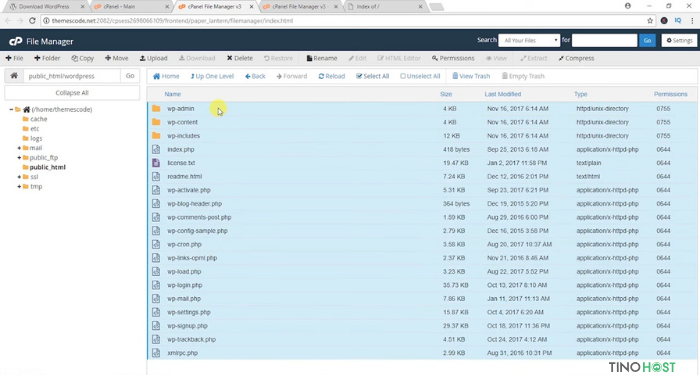Open the Upload tool
Screen dimensions: 700x375
pos(154,58)
